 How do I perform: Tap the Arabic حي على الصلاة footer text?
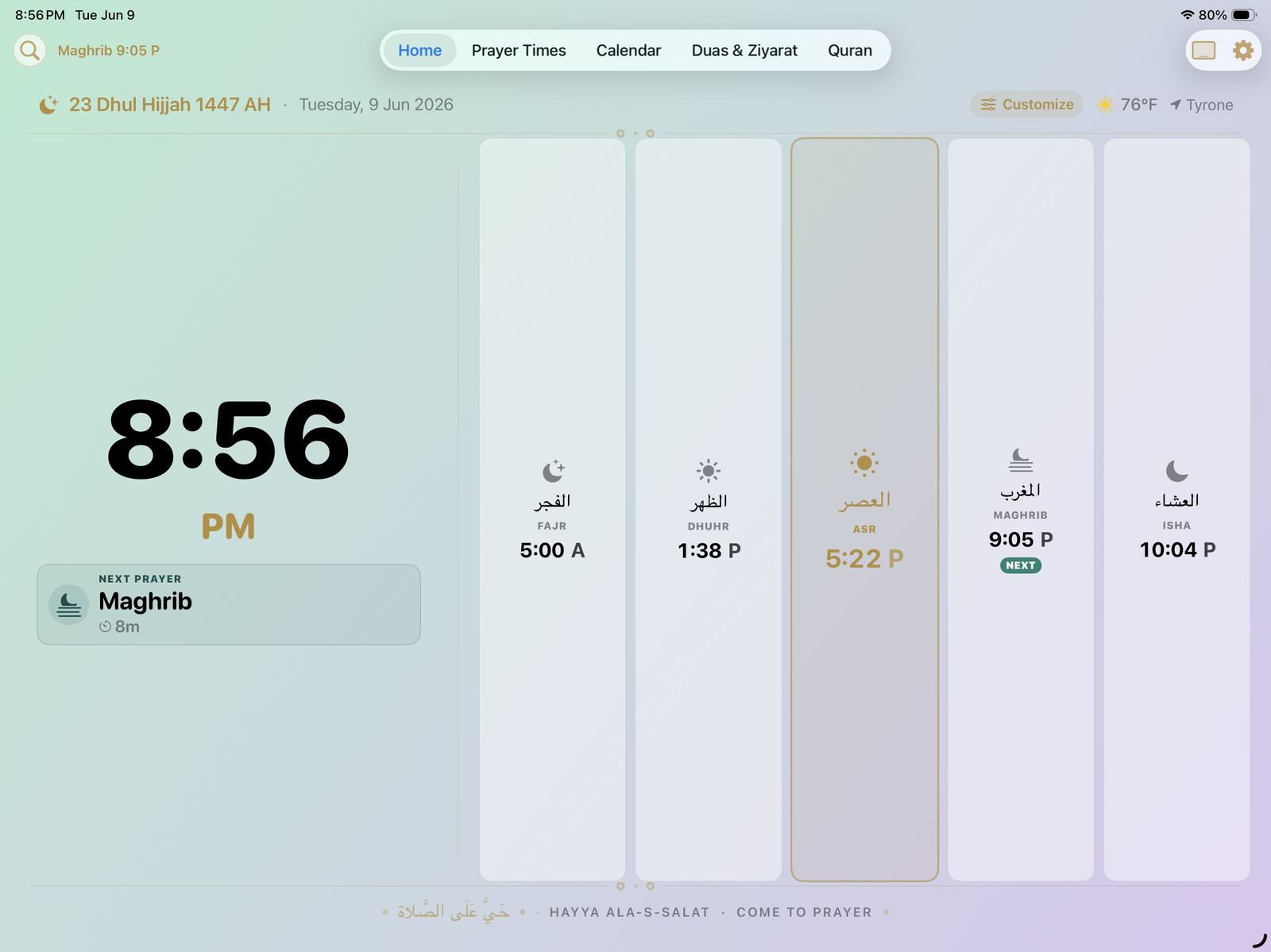click(454, 912)
